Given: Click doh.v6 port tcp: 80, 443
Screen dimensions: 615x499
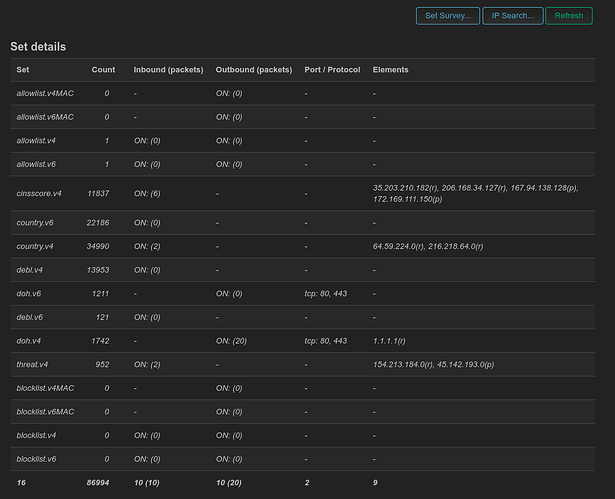Looking at the screenshot, I should pos(326,293).
